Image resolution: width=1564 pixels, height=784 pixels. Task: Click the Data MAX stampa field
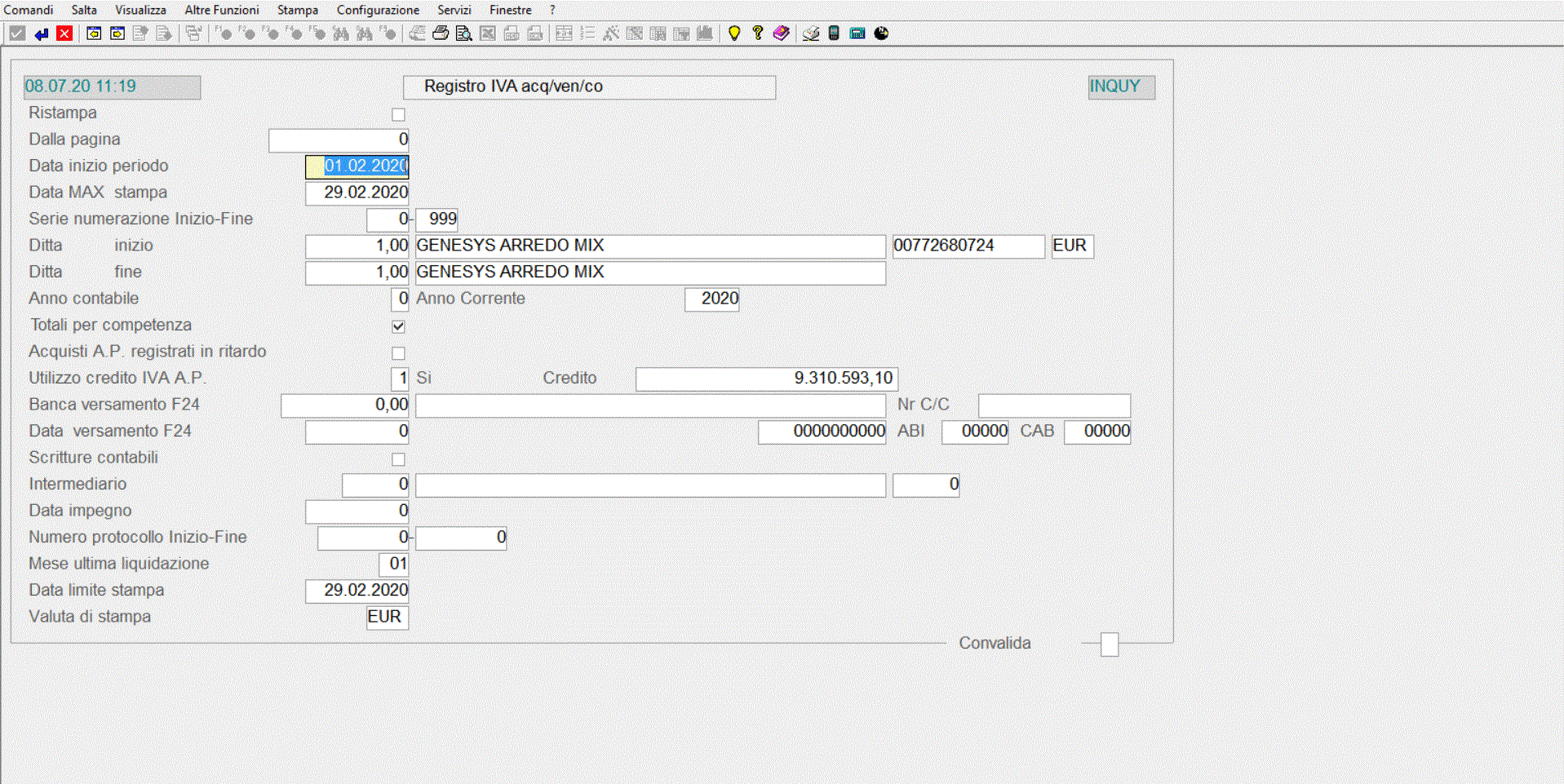click(x=357, y=193)
